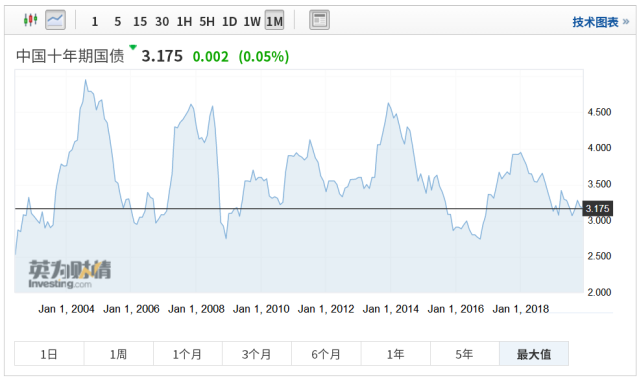
Task: Select the 3个月 range tab
Action: point(257,354)
